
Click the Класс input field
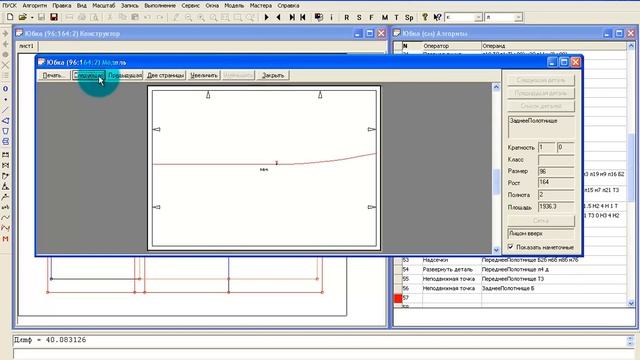(x=556, y=160)
